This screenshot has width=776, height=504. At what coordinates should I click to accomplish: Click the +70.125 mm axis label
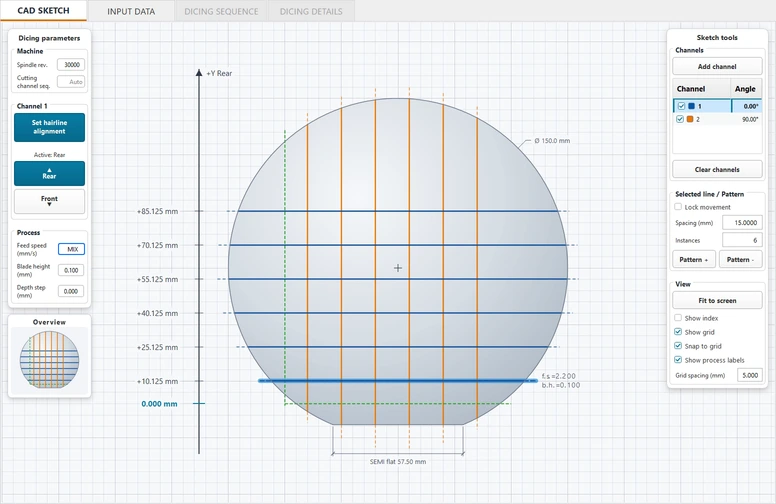(157, 245)
